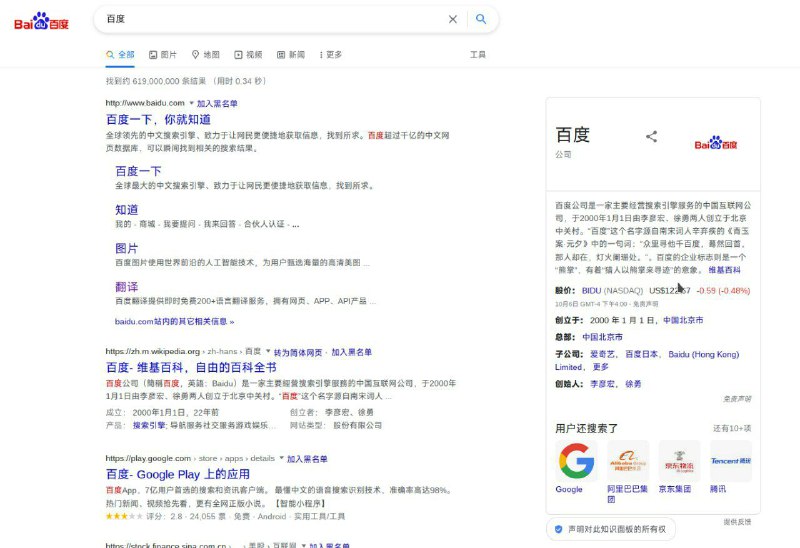
Task: Open 百度- 维基百科，自由的百科全书 result
Action: pyautogui.click(x=191, y=367)
